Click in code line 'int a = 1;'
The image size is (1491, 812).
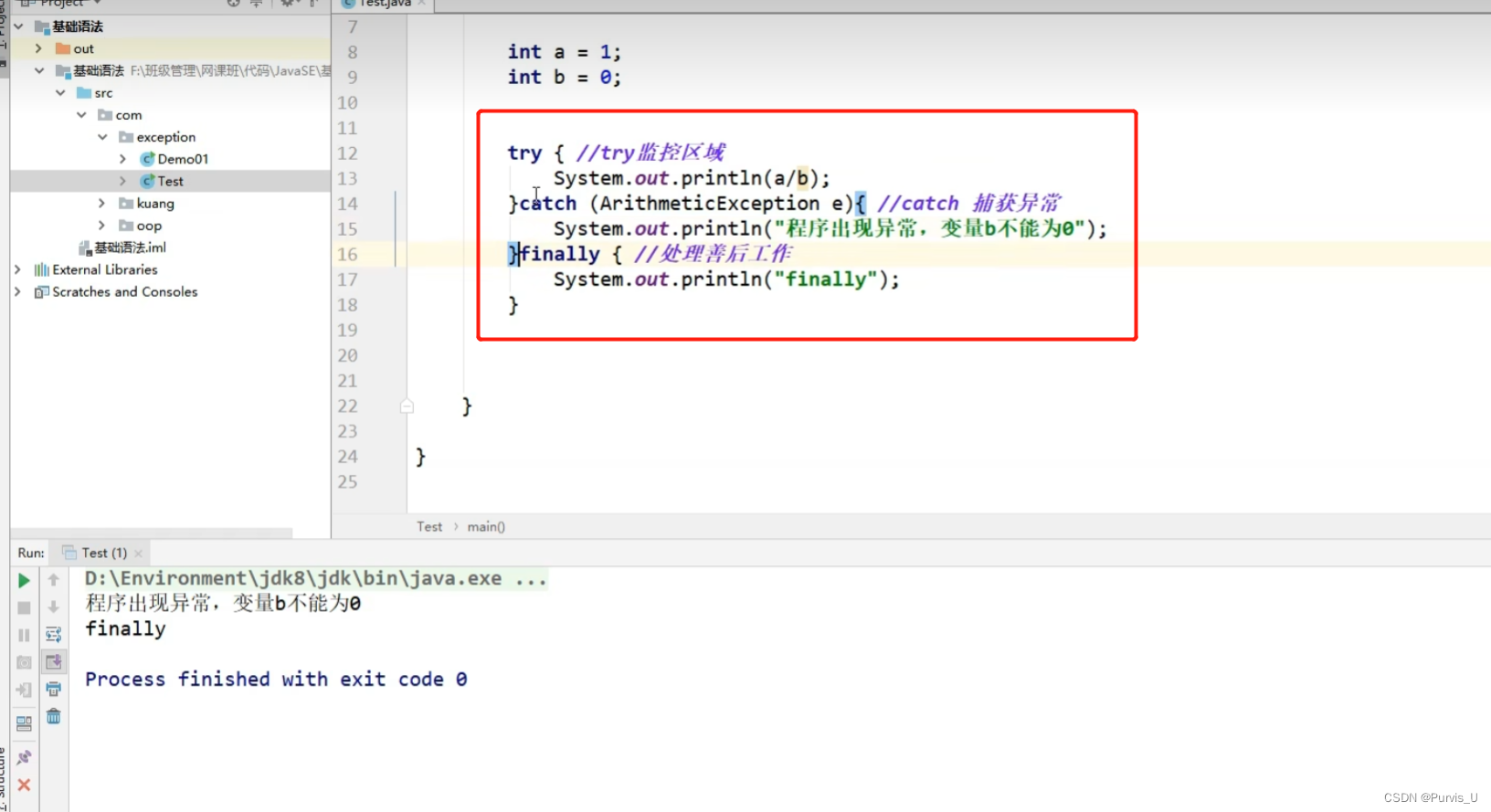pyautogui.click(x=565, y=52)
